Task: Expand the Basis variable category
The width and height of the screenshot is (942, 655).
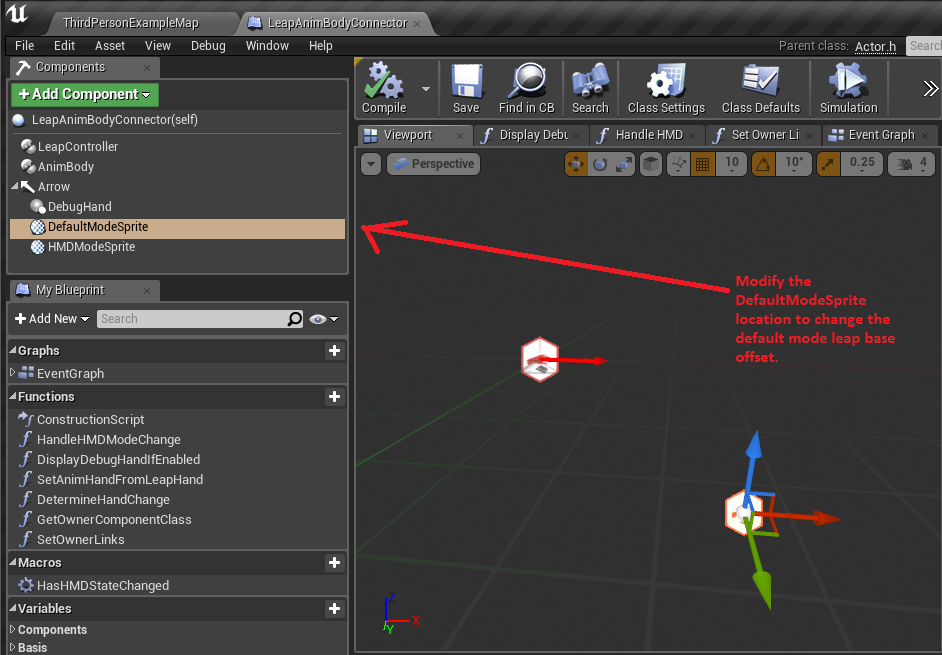Action: click(13, 647)
